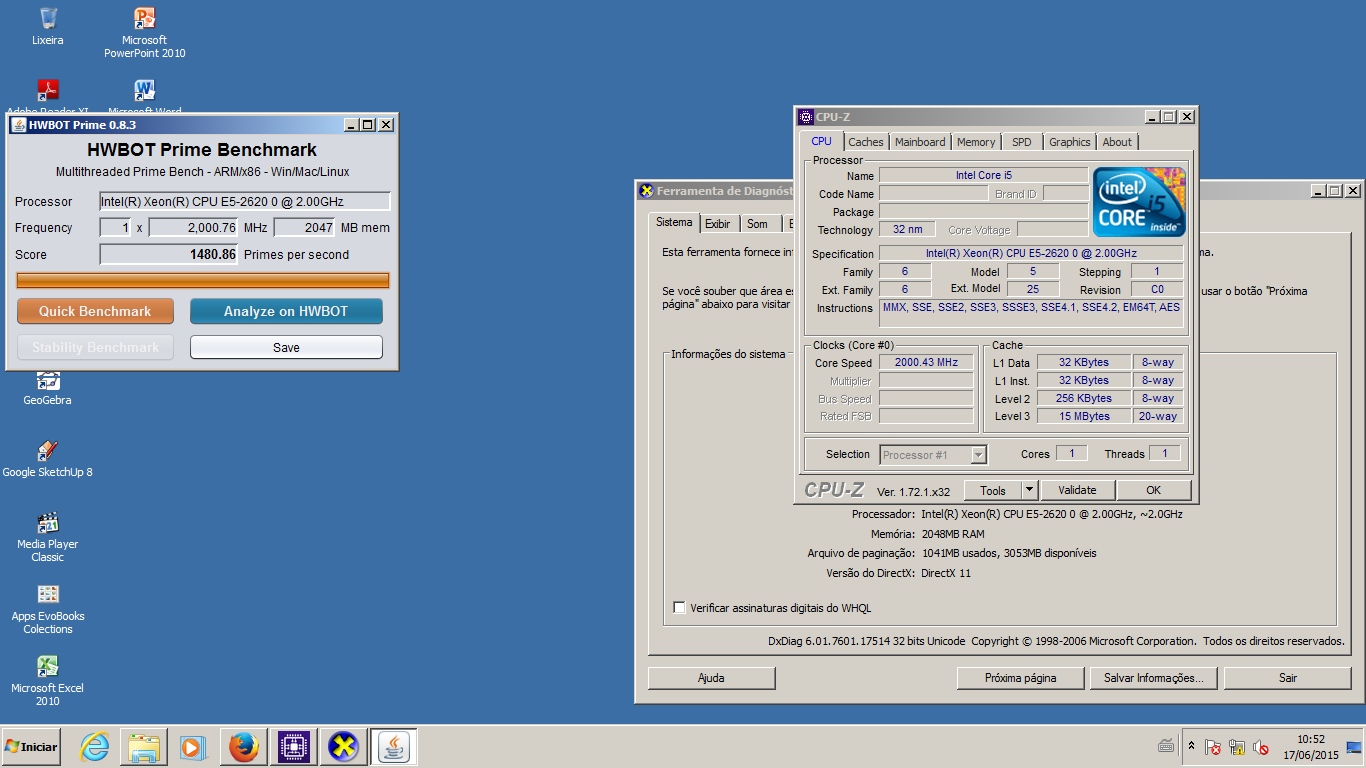This screenshot has height=768, width=1366.
Task: Click Sair button in DirectX diagnostic
Action: 1288,678
